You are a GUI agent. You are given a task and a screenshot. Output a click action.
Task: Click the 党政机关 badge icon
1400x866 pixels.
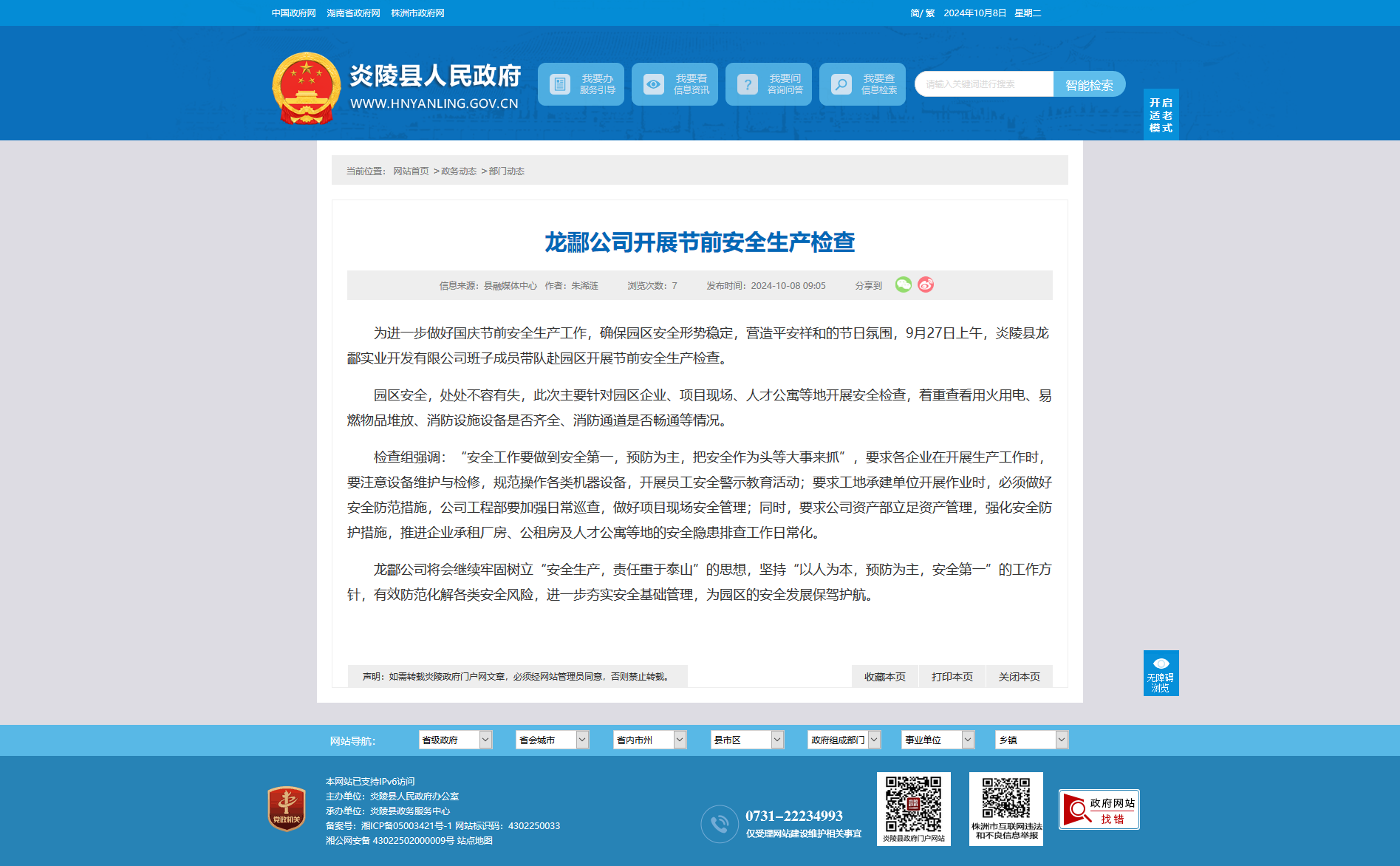point(287,808)
